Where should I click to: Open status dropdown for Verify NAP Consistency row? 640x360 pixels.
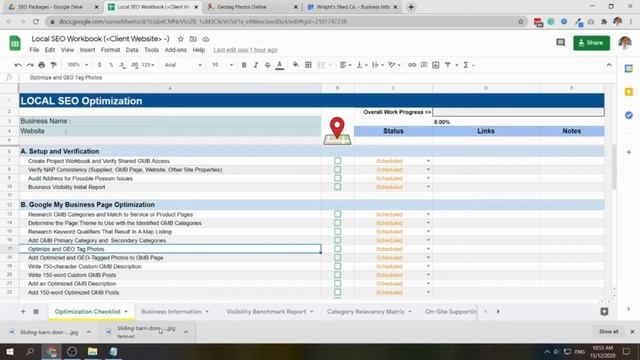pos(428,169)
